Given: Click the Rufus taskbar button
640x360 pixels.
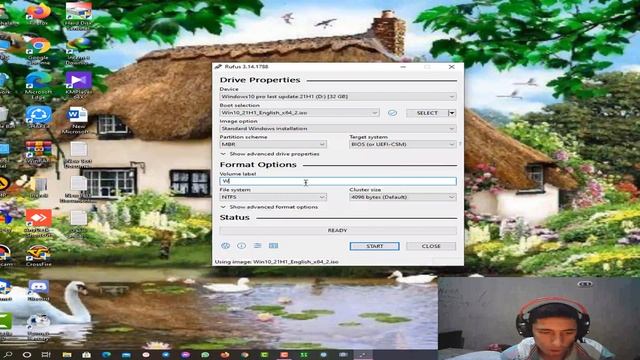Looking at the screenshot, I should [363, 355].
